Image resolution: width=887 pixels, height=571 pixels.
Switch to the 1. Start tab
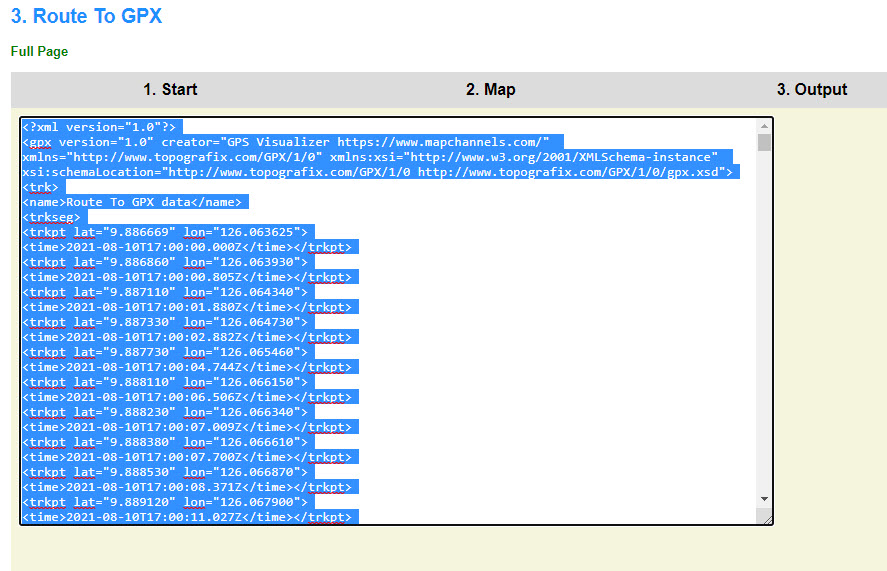click(x=170, y=89)
